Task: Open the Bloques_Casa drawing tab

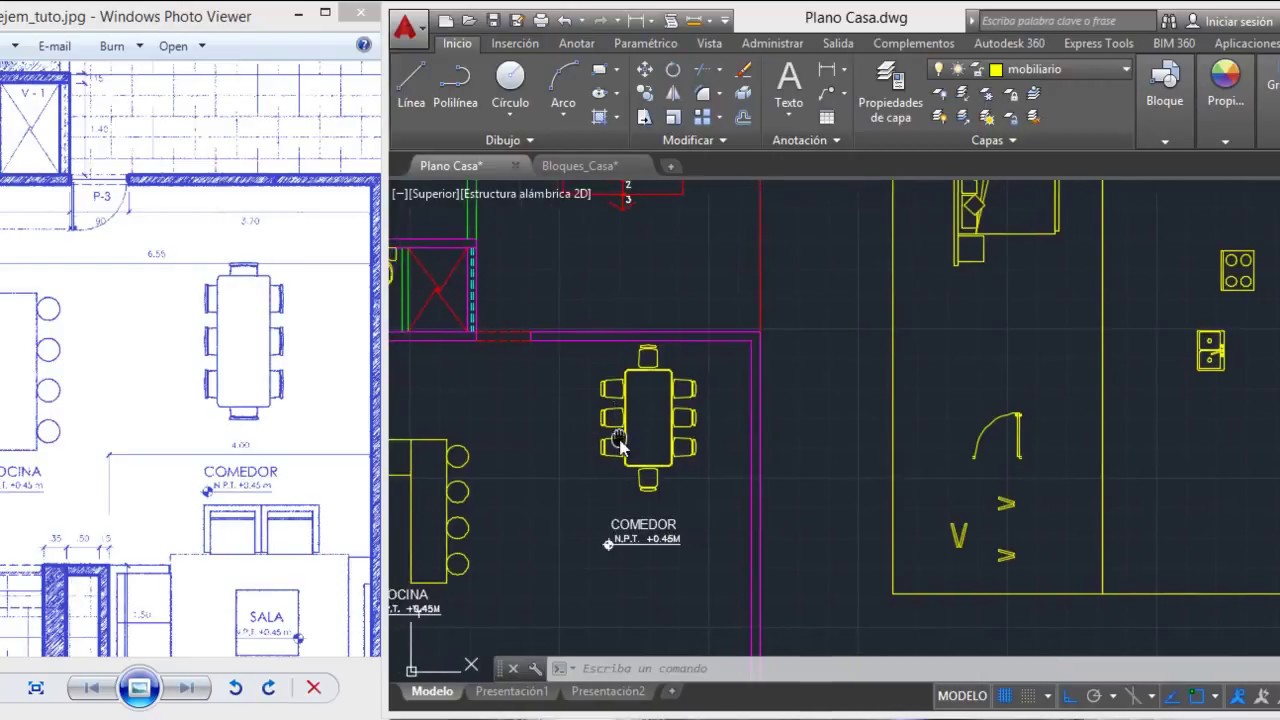Action: [x=580, y=166]
